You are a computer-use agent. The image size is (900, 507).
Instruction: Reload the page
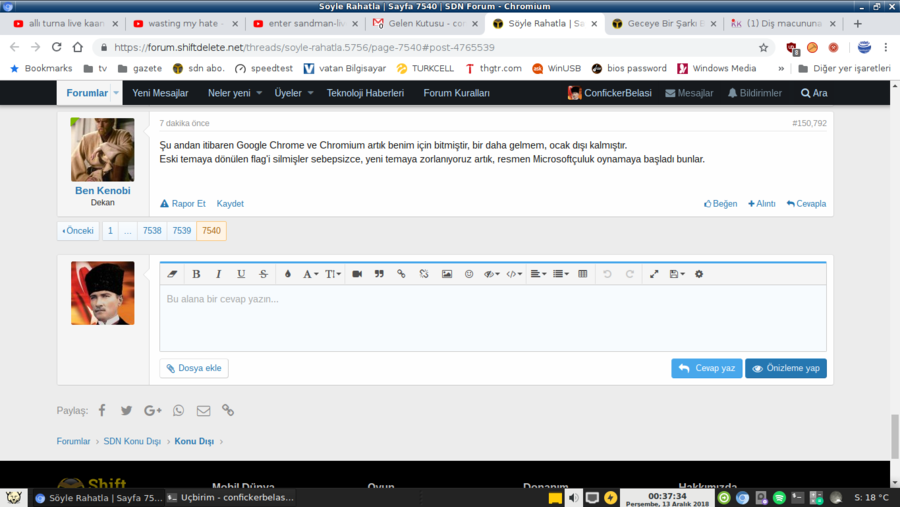pos(56,47)
